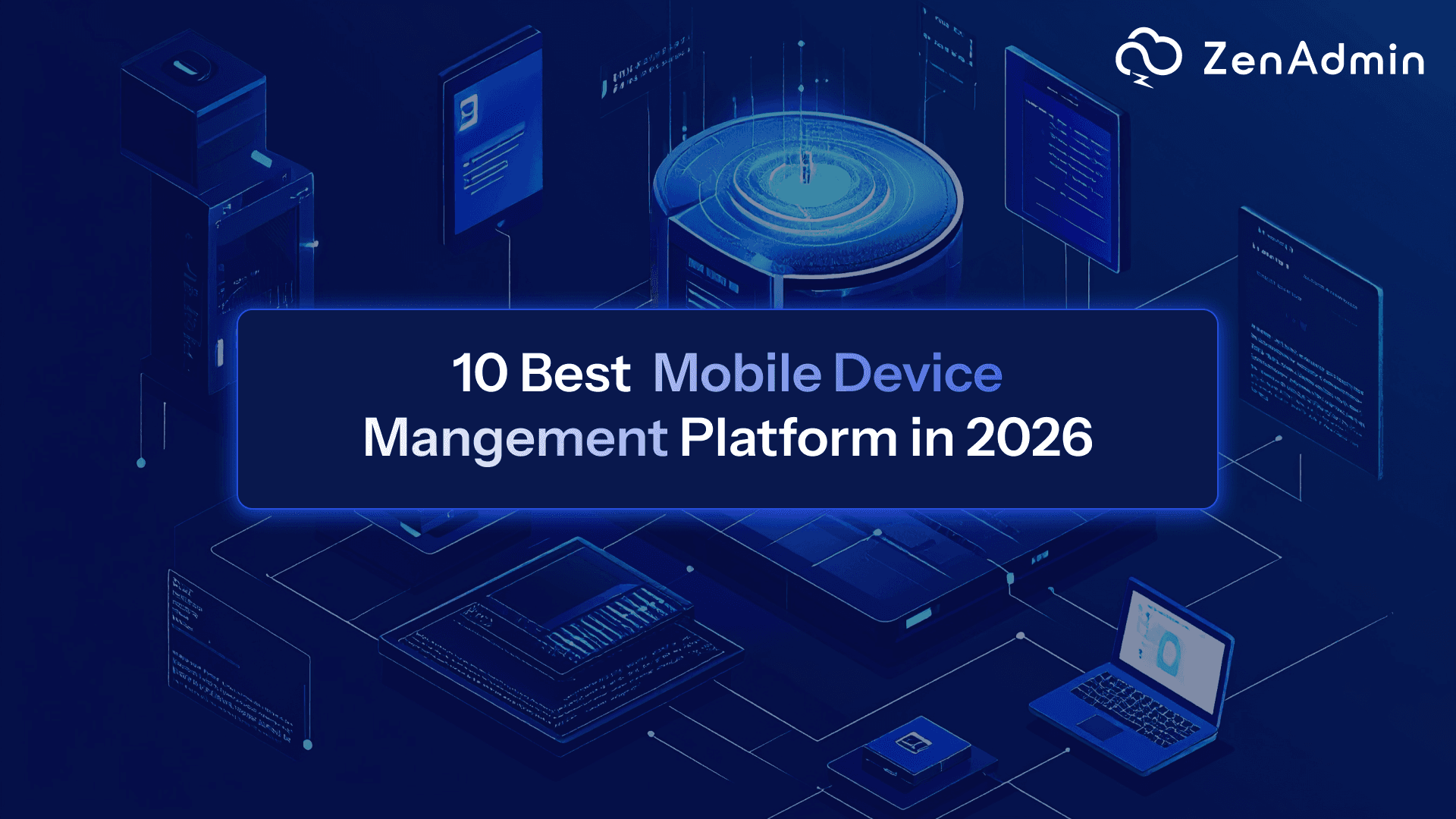This screenshot has width=1456, height=819.
Task: Click the ZenAdmin wordmark text
Action: [1313, 59]
